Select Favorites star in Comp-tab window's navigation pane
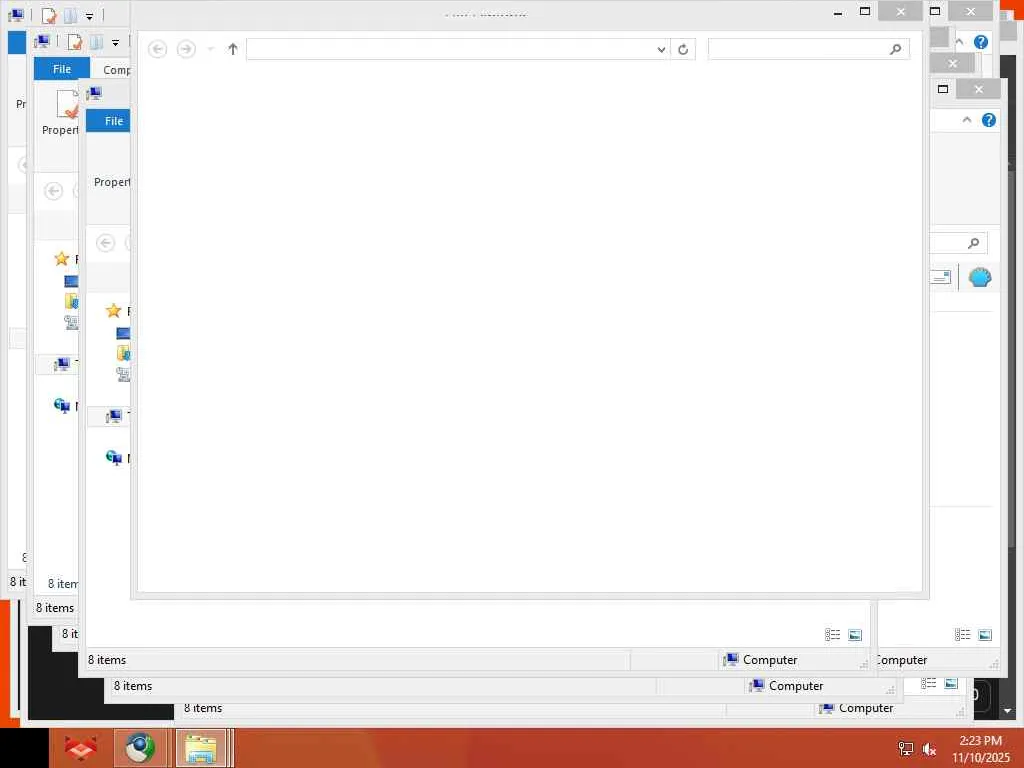Image resolution: width=1024 pixels, height=768 pixels. click(x=61, y=259)
